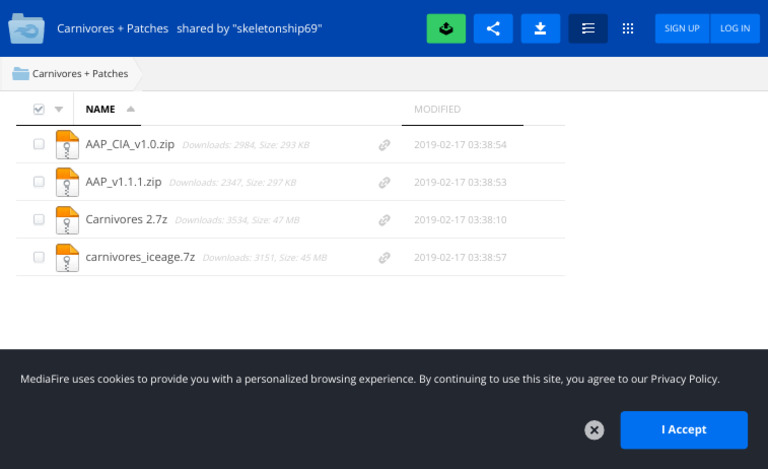The width and height of the screenshot is (768, 469).
Task: Dismiss cookie banner with X icon
Action: point(594,430)
